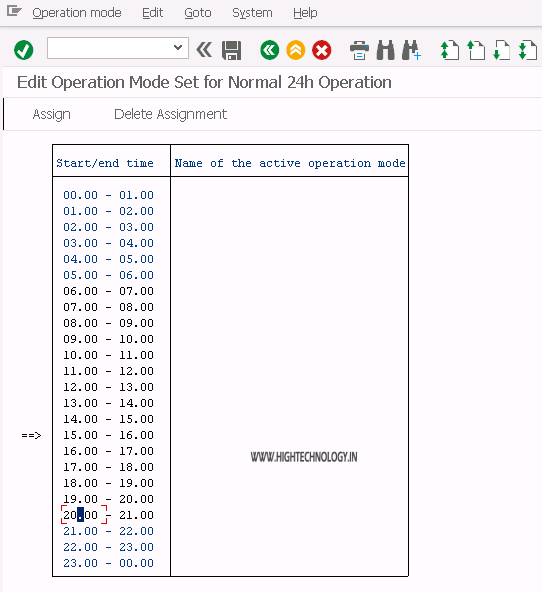Open the Operation mode menu
This screenshot has width=542, height=592.
point(77,13)
